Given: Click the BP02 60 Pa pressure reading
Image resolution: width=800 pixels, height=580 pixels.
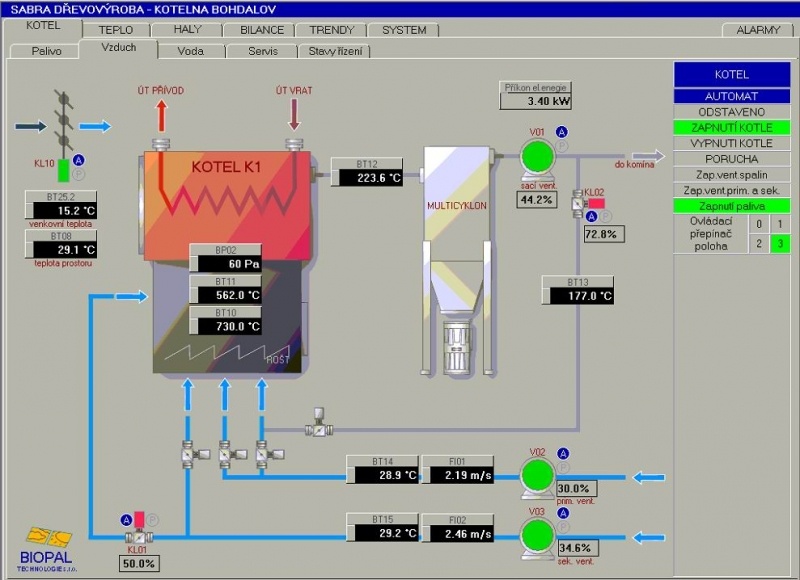Looking at the screenshot, I should (226, 258).
